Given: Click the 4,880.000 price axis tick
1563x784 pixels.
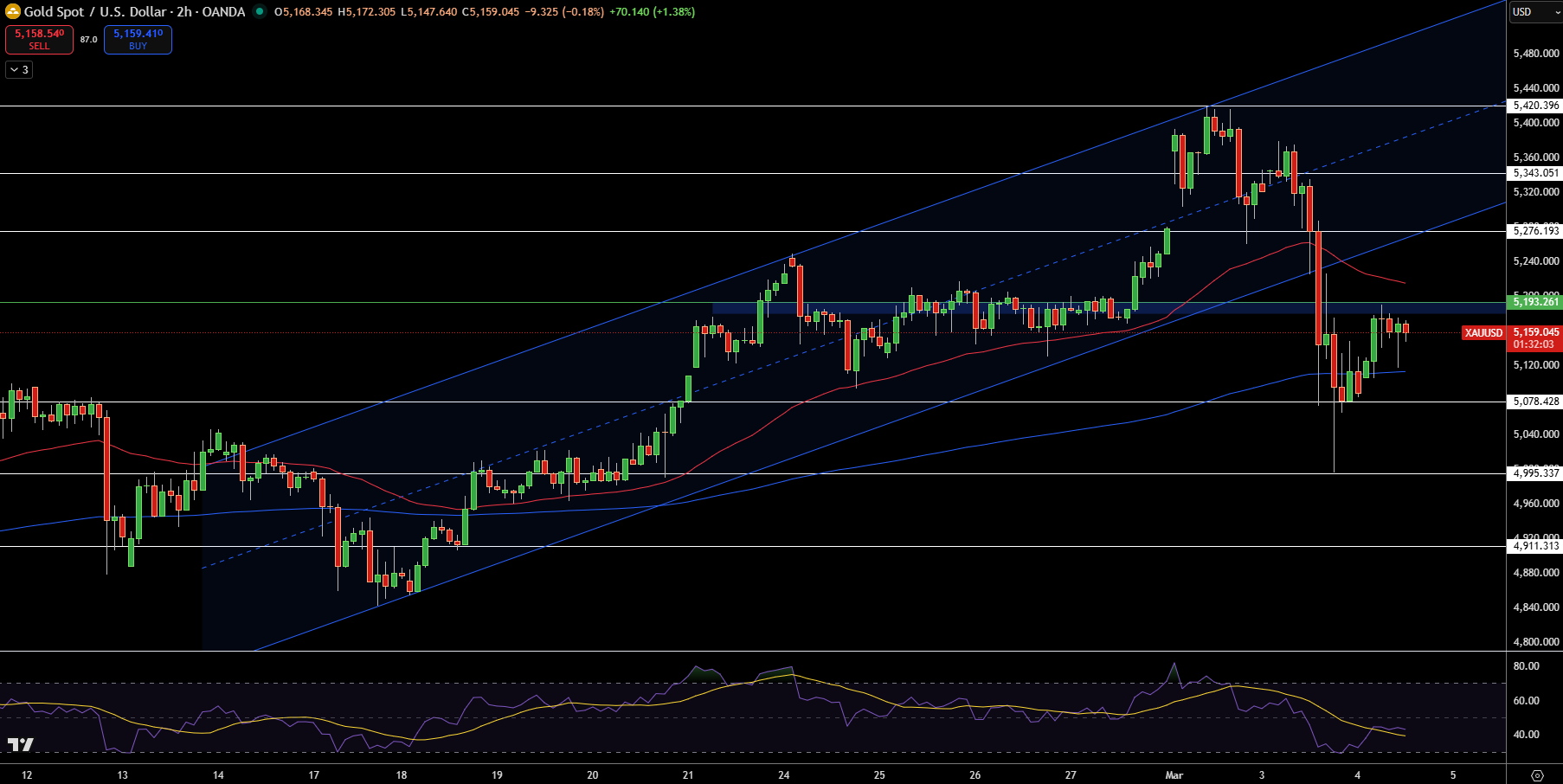Looking at the screenshot, I should pyautogui.click(x=1536, y=573).
